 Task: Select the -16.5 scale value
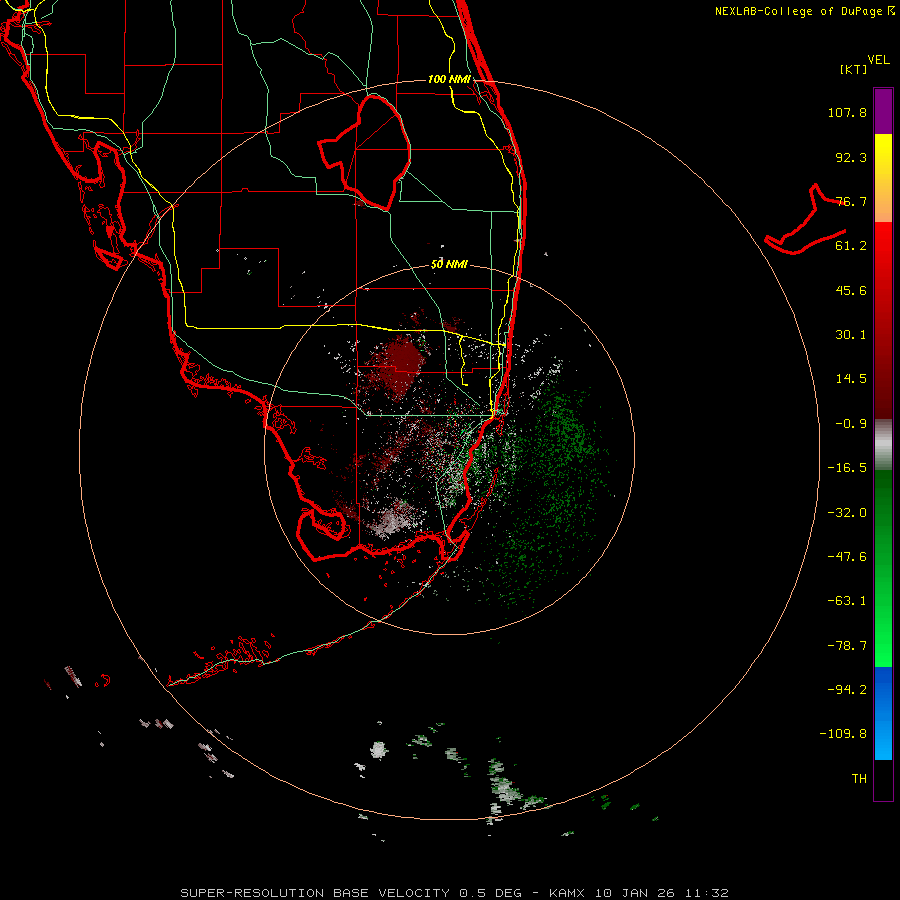point(847,468)
